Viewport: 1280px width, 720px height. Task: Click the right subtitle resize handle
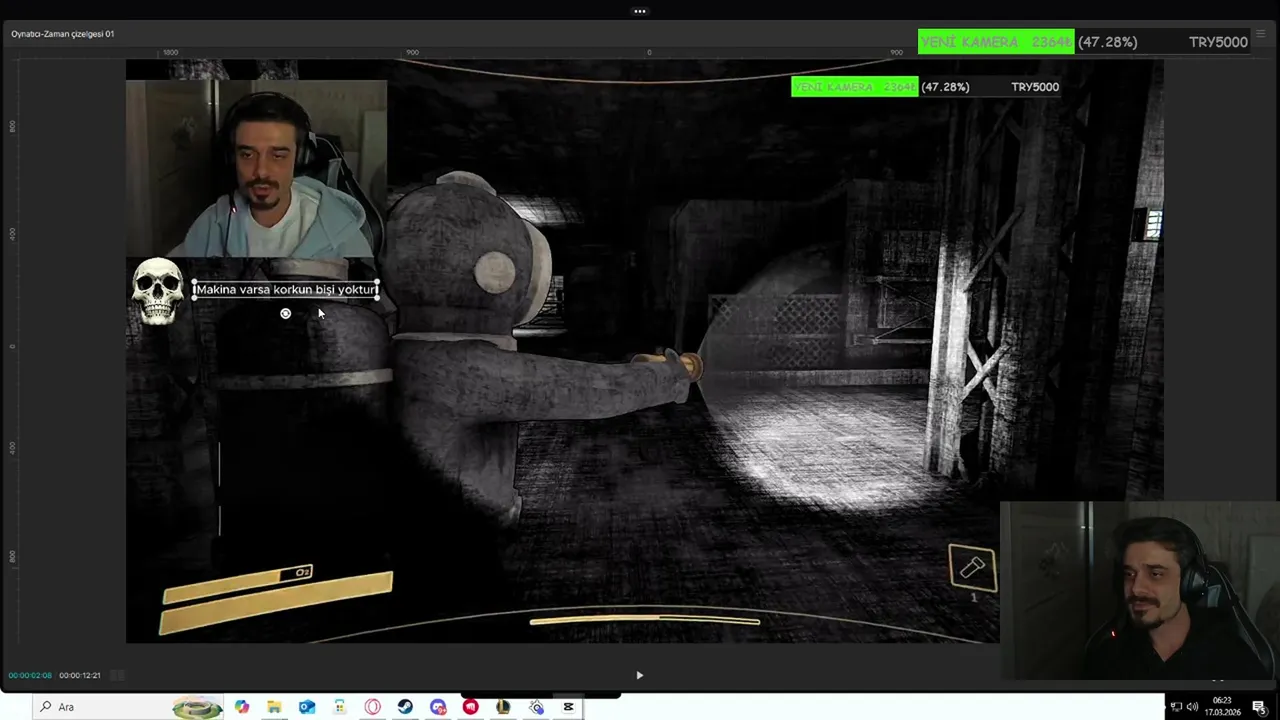coord(379,290)
